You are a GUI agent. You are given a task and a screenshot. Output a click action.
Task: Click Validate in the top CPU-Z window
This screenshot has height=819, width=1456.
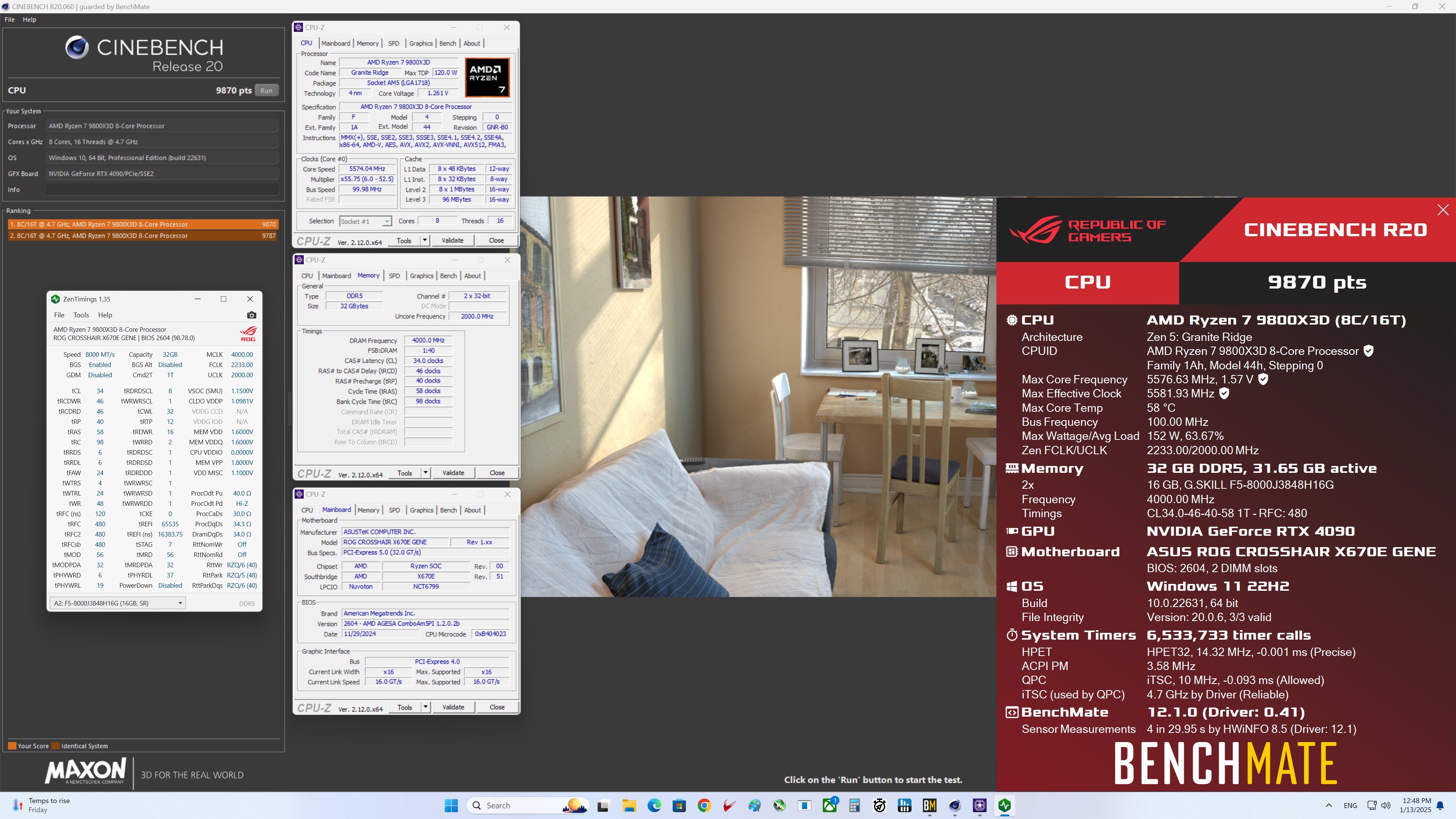(452, 240)
